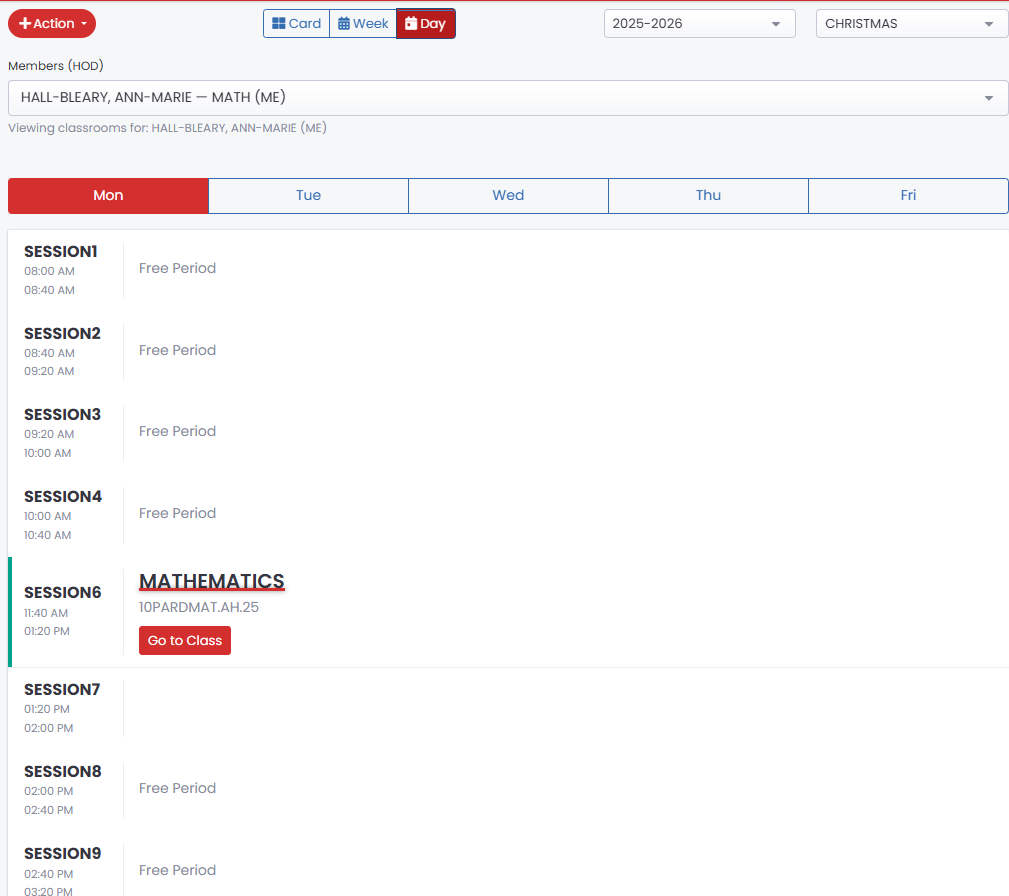
Task: Open the CHRISTMAS term dropdown
Action: point(912,24)
